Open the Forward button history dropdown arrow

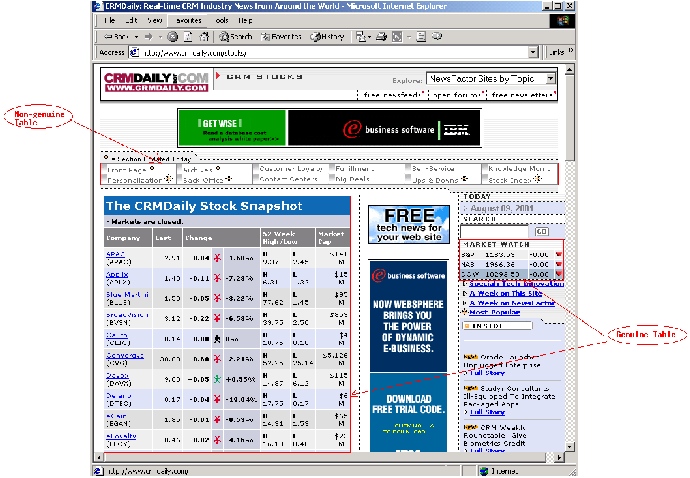click(x=160, y=37)
